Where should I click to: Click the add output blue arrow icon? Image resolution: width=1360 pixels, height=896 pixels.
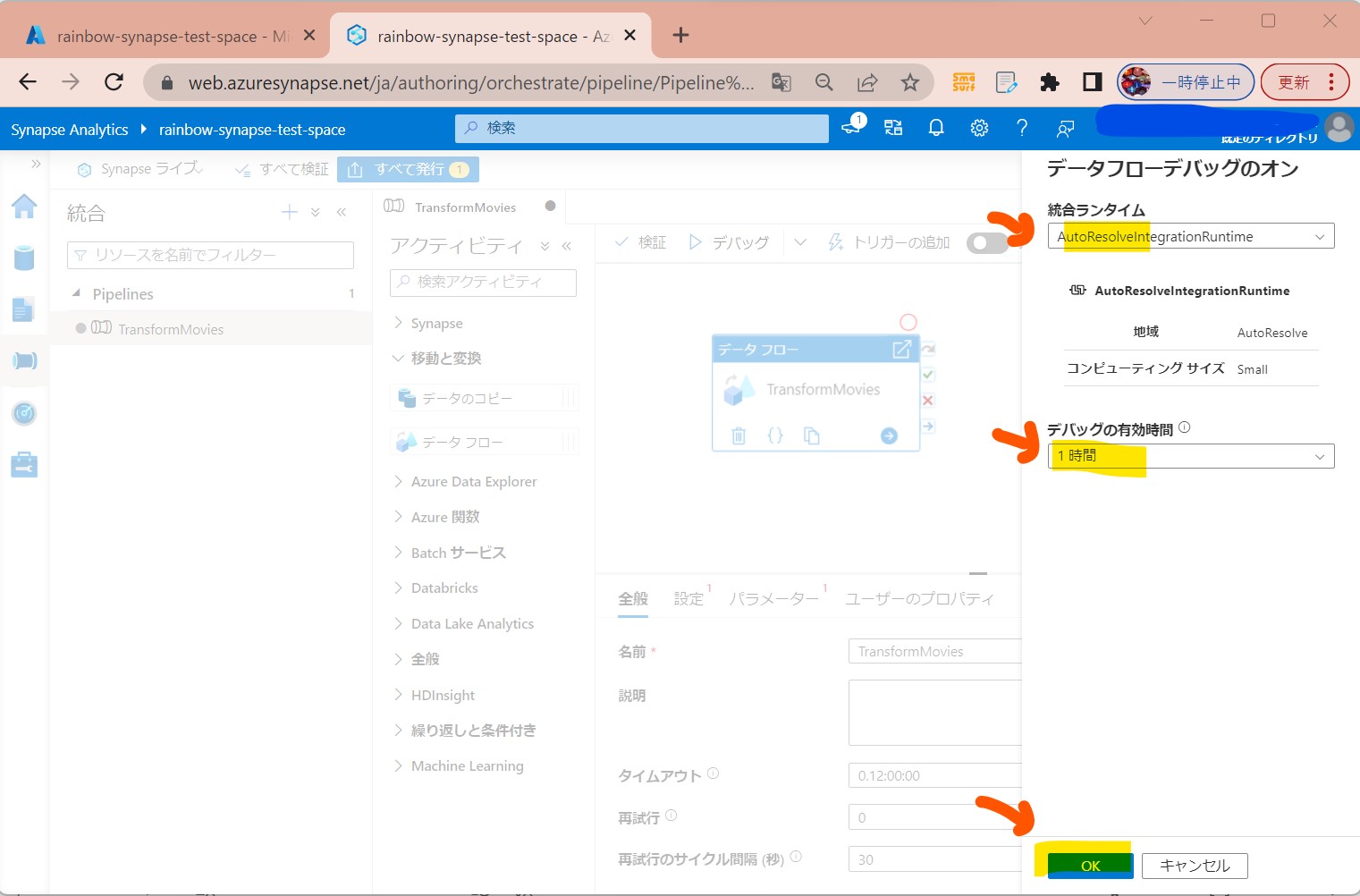pos(889,436)
